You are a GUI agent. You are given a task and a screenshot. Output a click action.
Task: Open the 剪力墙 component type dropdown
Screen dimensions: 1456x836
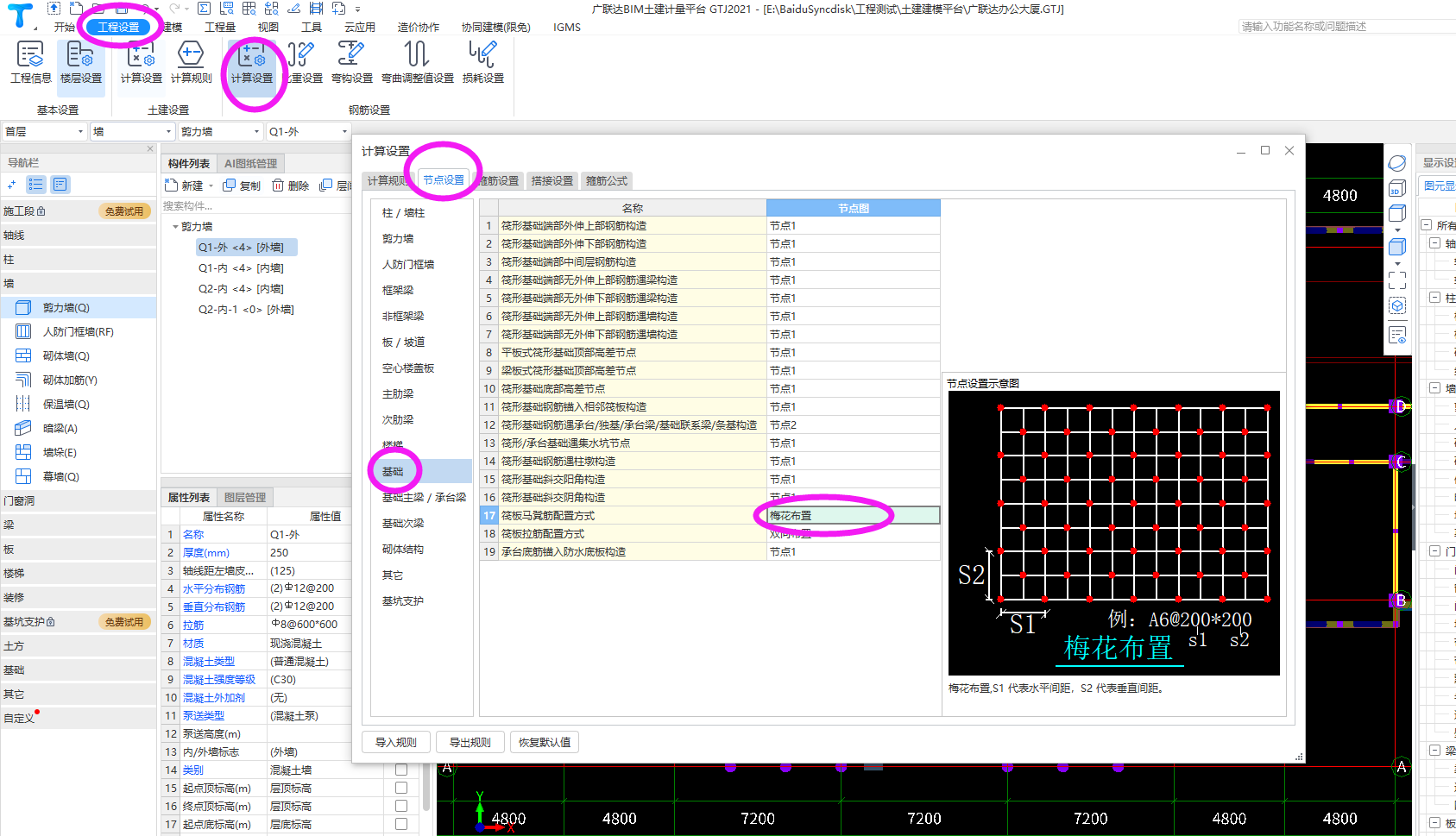click(220, 132)
